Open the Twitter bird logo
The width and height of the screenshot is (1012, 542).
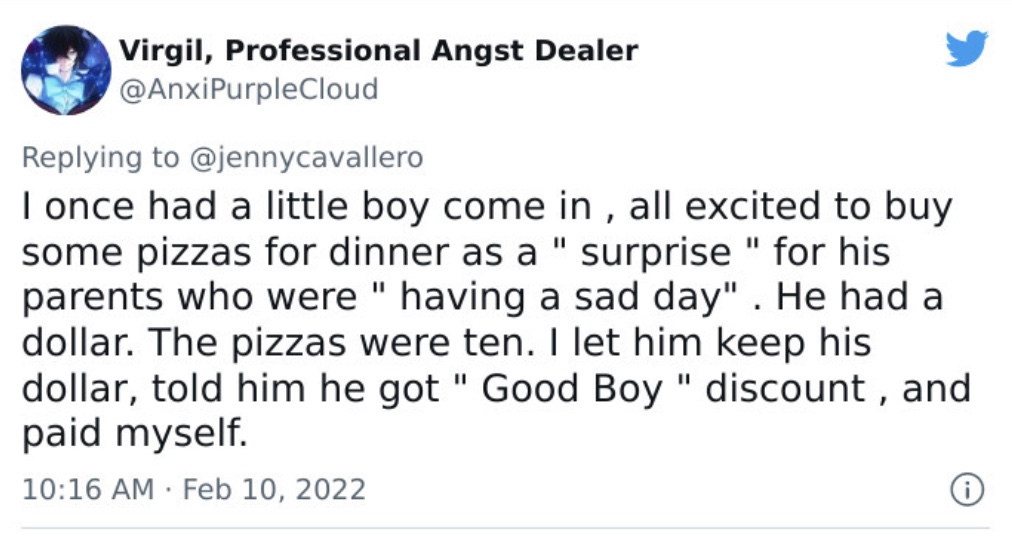pyautogui.click(x=966, y=48)
